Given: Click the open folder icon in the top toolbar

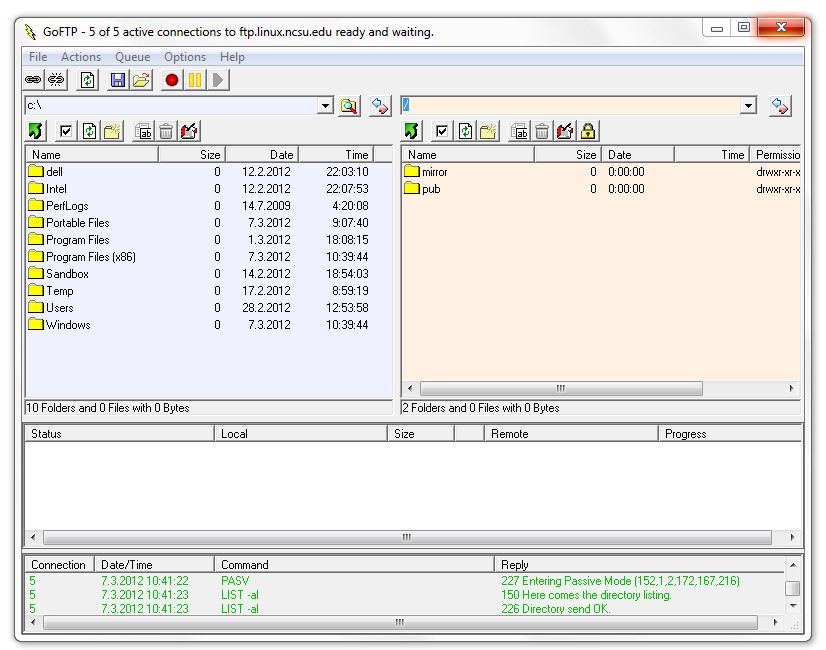Looking at the screenshot, I should coord(141,80).
